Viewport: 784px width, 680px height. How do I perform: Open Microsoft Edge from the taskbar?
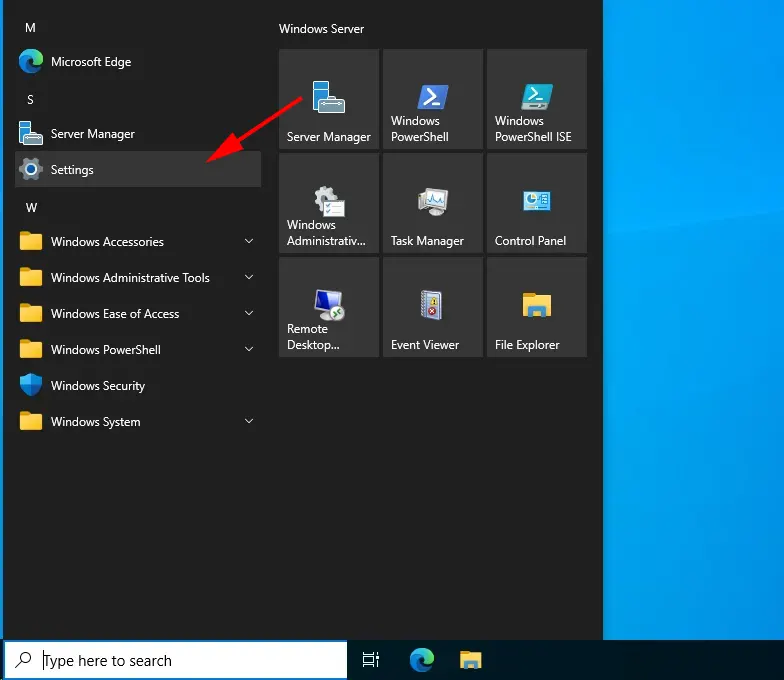tap(422, 660)
